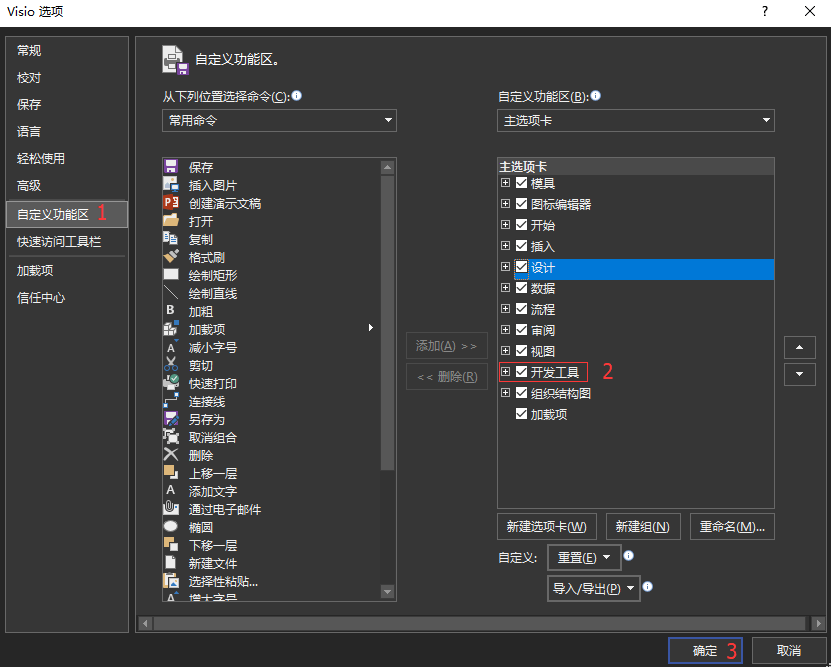831x667 pixels.
Task: Click the 重命名(M)... button
Action: (x=732, y=527)
